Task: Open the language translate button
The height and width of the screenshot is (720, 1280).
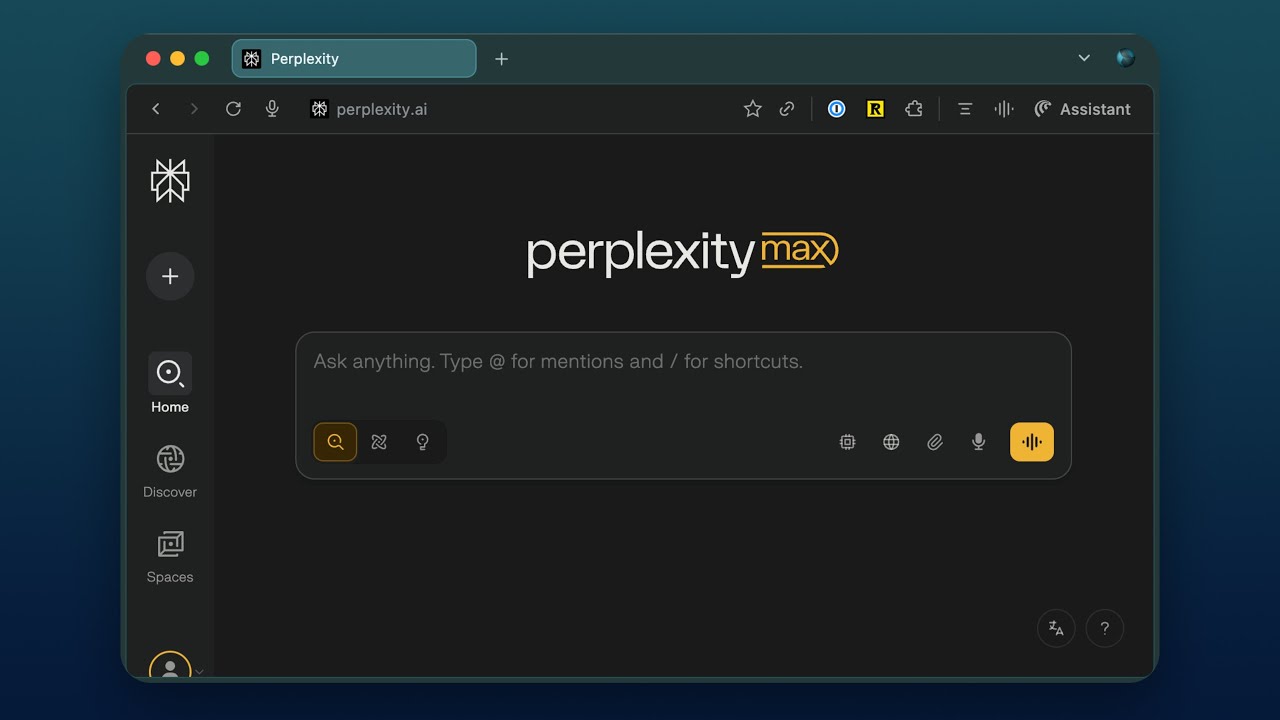Action: click(x=1056, y=628)
